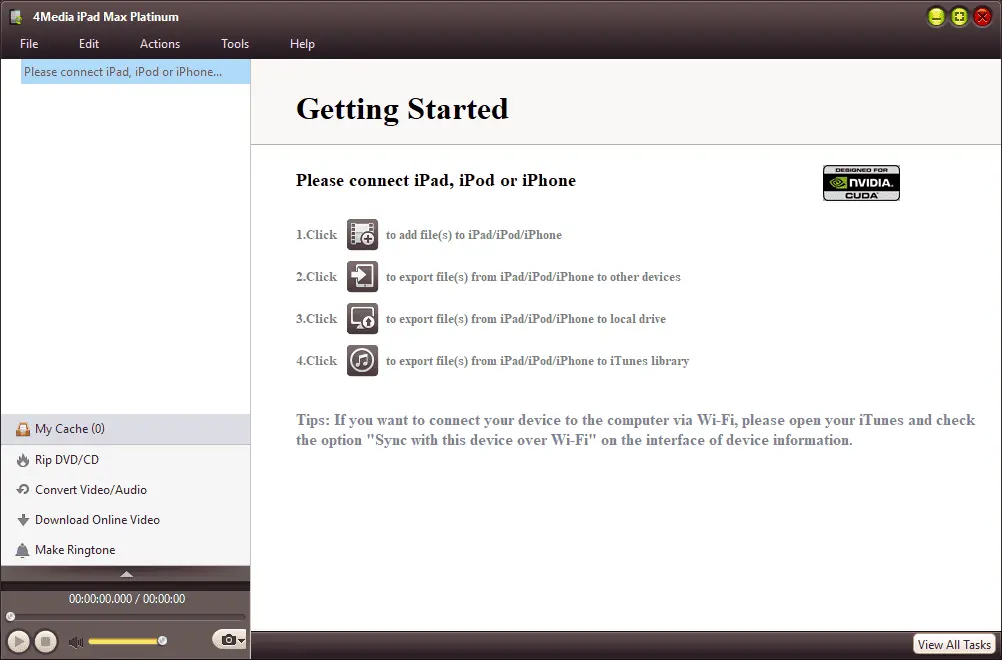Click the snapshot camera icon
The height and width of the screenshot is (660, 1002).
point(227,639)
